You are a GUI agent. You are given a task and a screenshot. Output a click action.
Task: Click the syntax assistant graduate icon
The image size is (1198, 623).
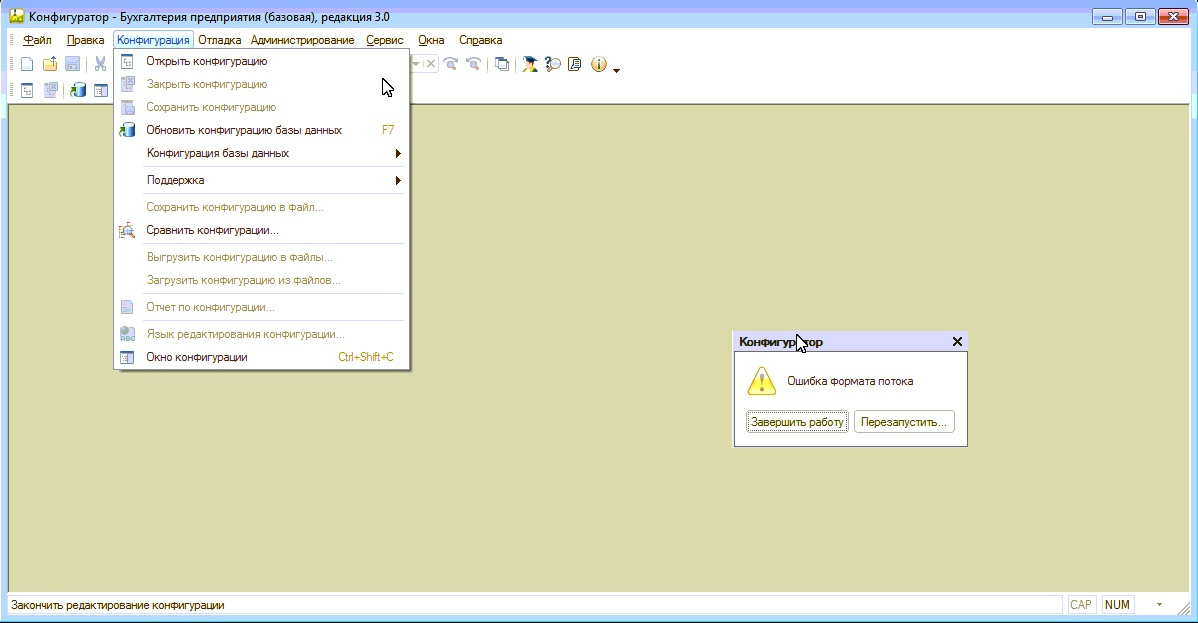529,64
